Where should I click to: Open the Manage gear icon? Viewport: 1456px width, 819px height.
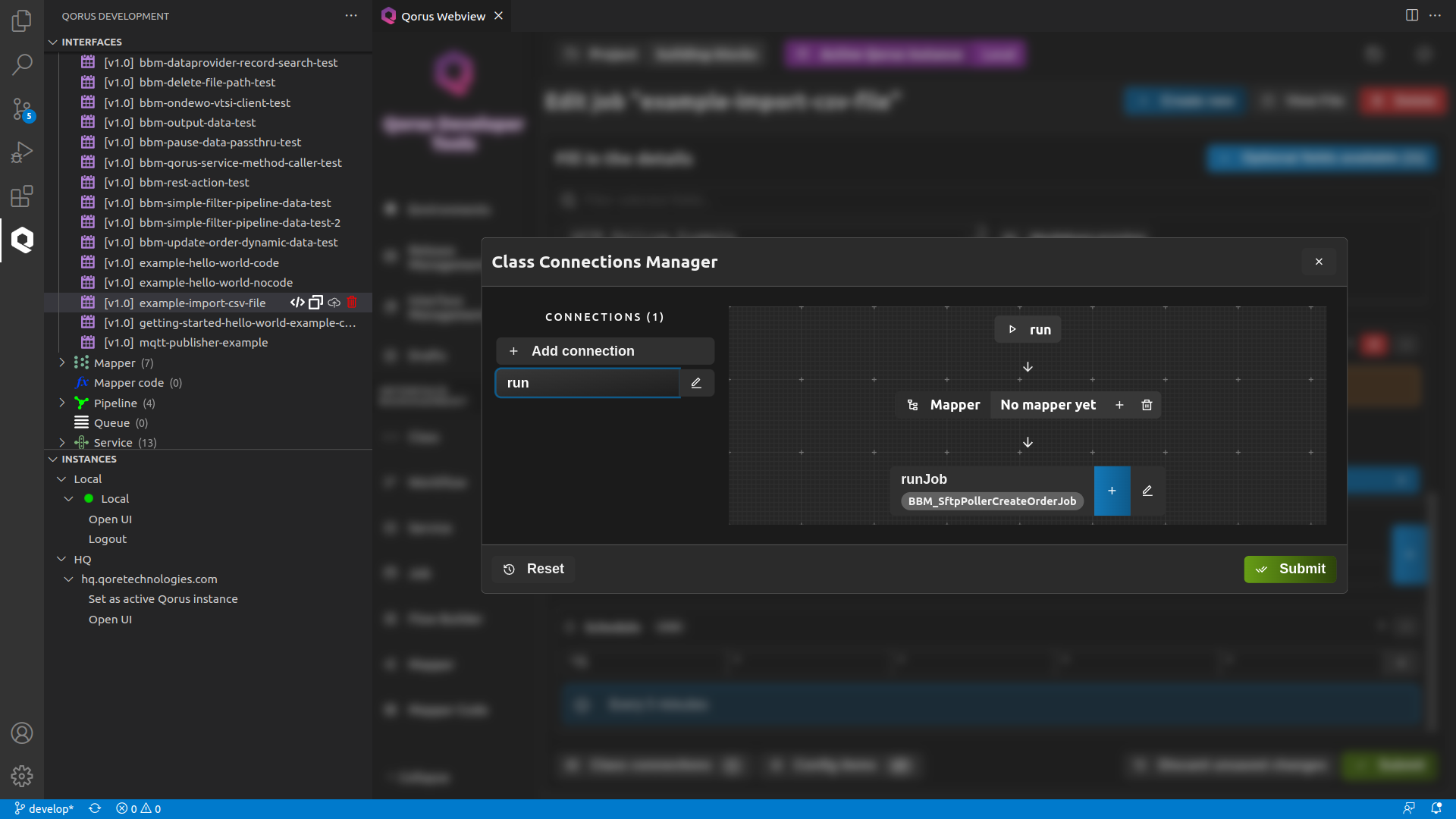[x=22, y=776]
